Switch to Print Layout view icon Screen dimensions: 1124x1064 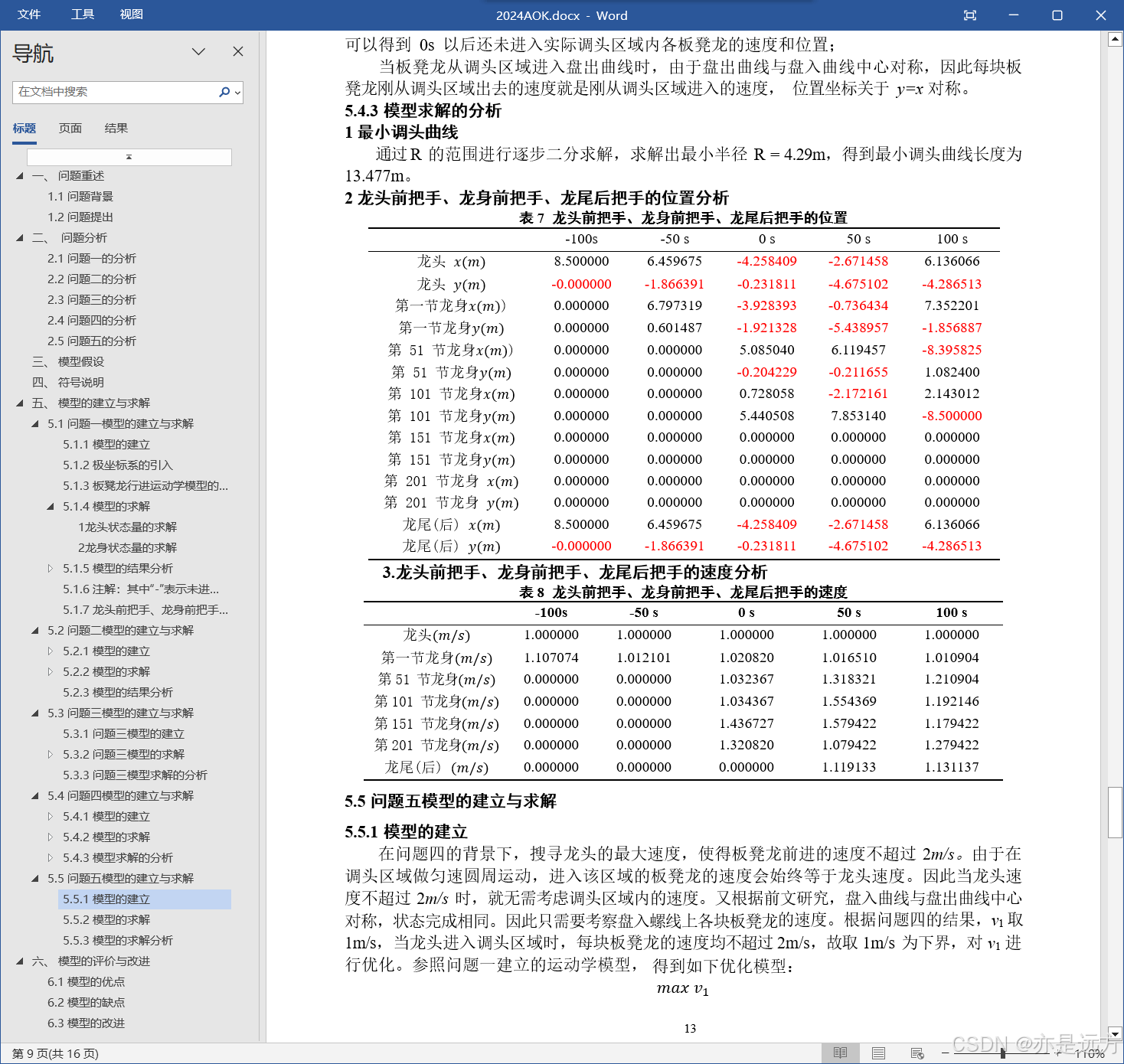878,1053
